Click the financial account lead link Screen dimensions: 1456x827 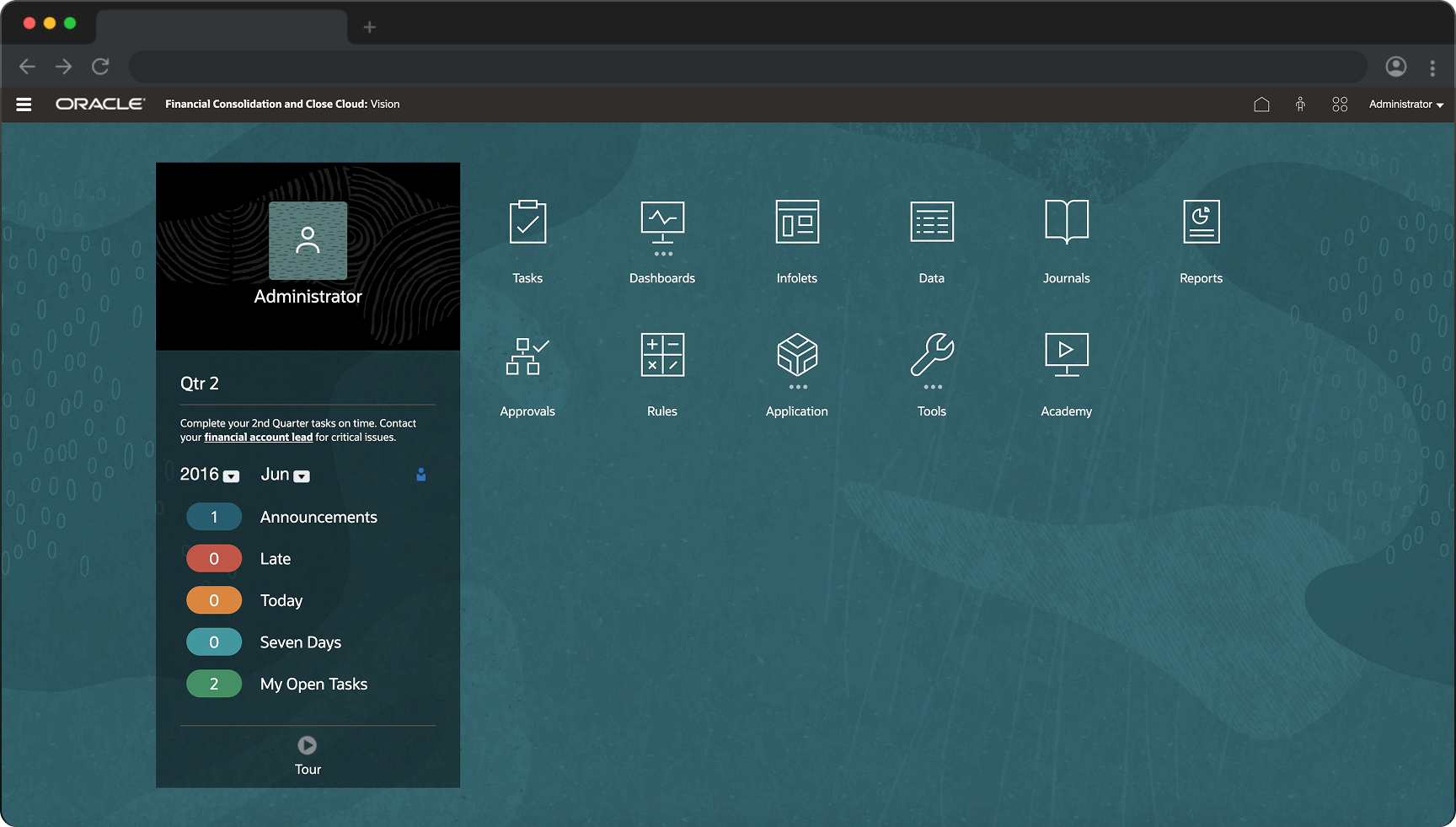coord(258,438)
